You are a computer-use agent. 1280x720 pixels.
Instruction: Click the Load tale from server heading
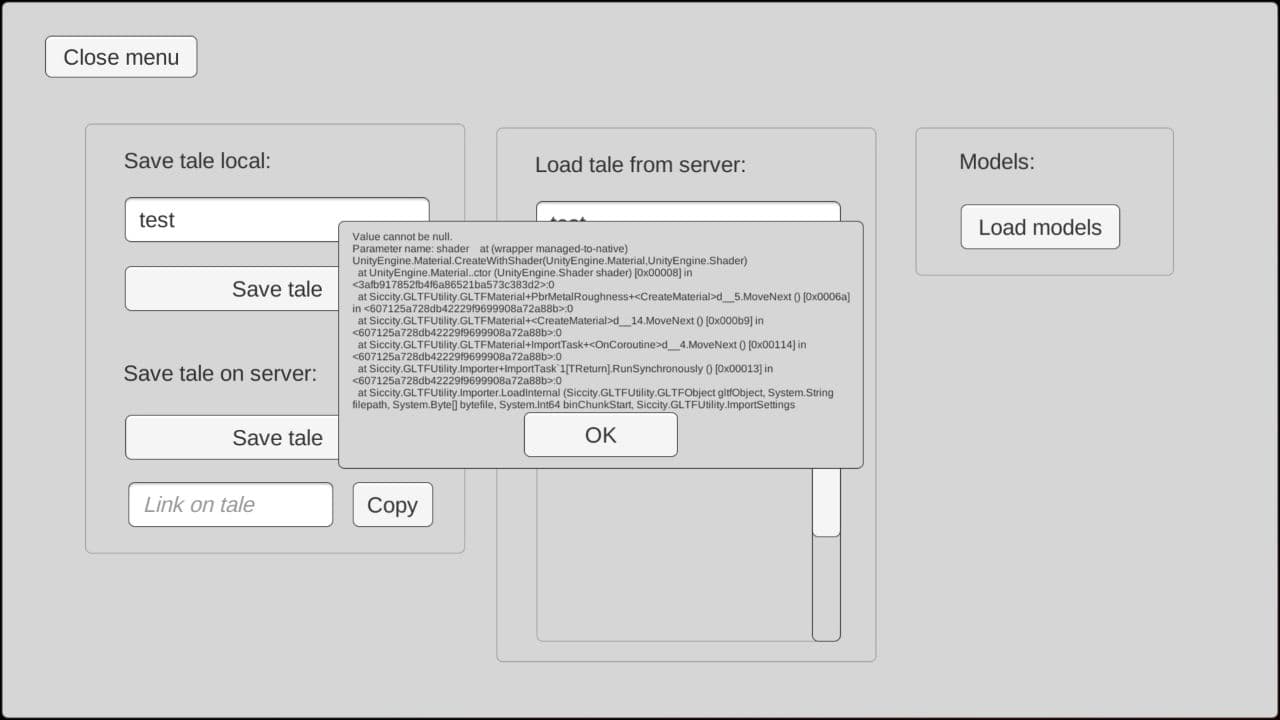(x=638, y=165)
